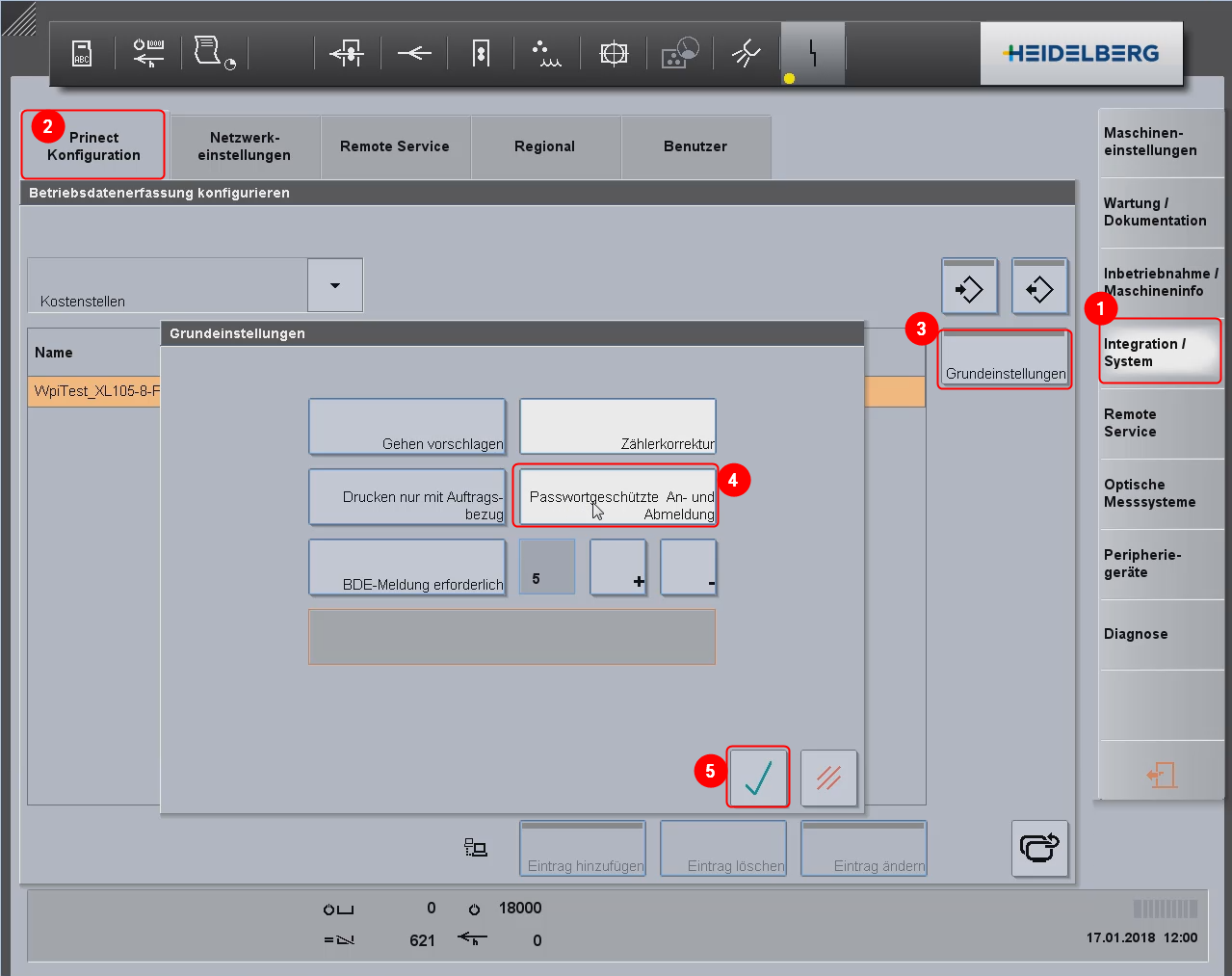Click the exit door icon in right sidebar
The width and height of the screenshot is (1232, 976).
[1161, 774]
